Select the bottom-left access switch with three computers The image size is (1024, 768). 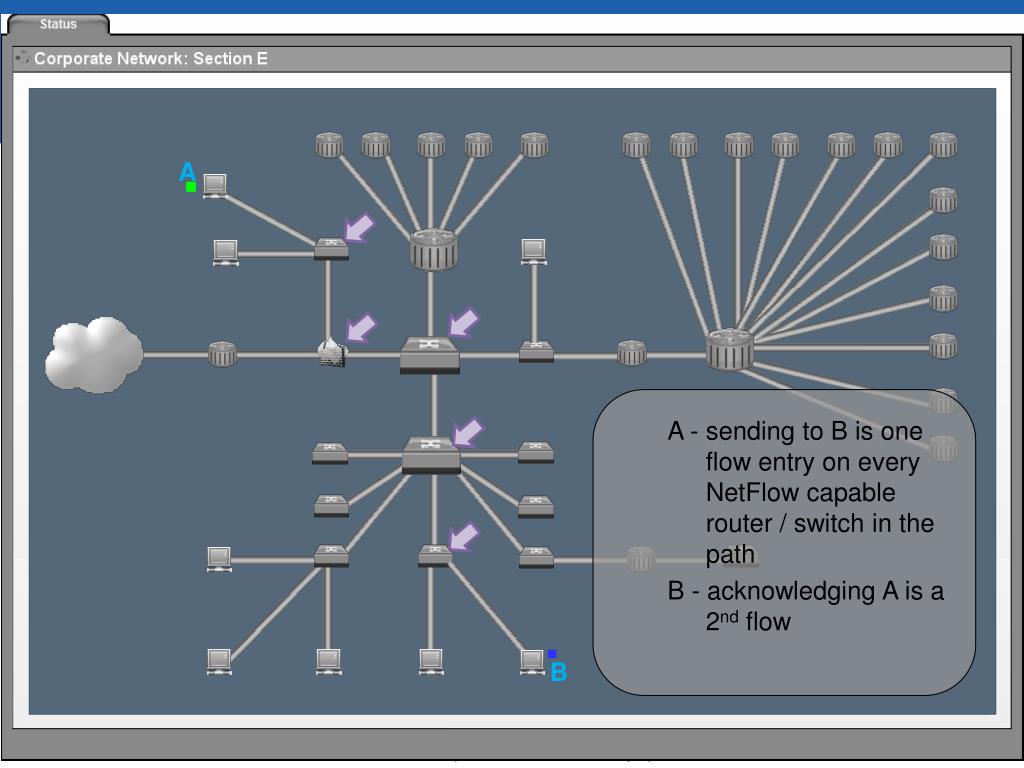point(331,556)
